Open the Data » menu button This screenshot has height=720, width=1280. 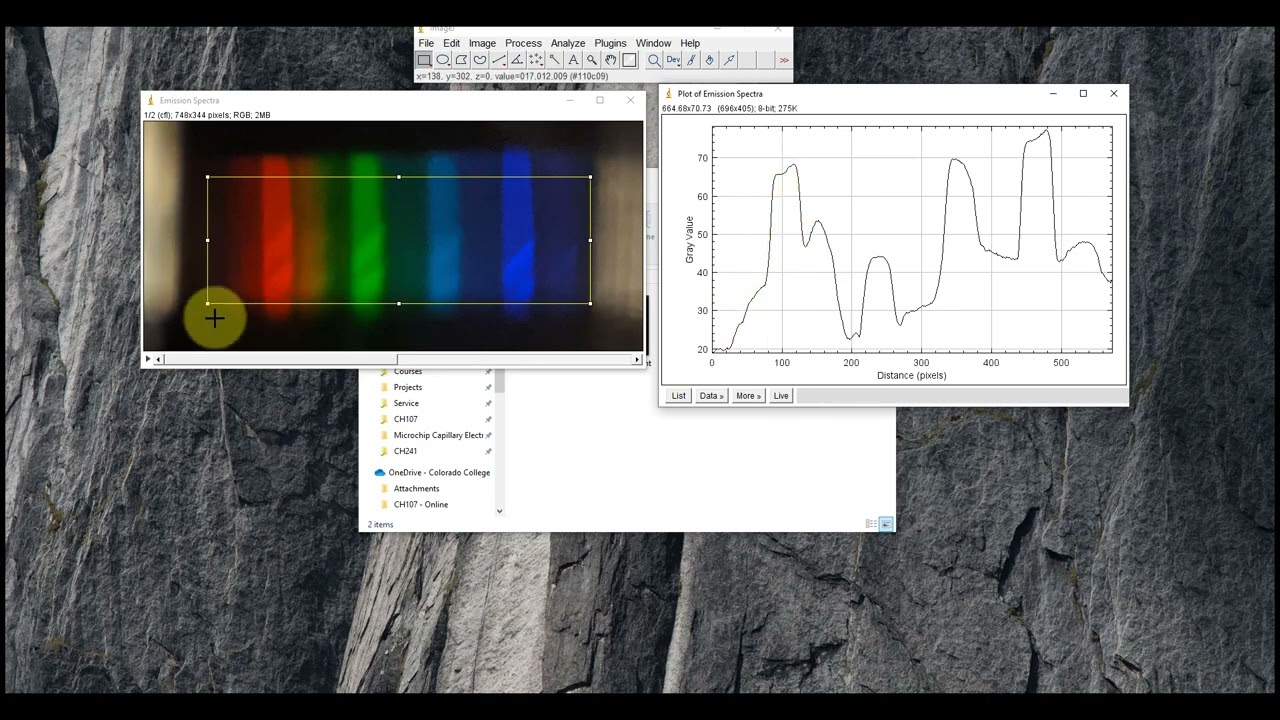(711, 396)
